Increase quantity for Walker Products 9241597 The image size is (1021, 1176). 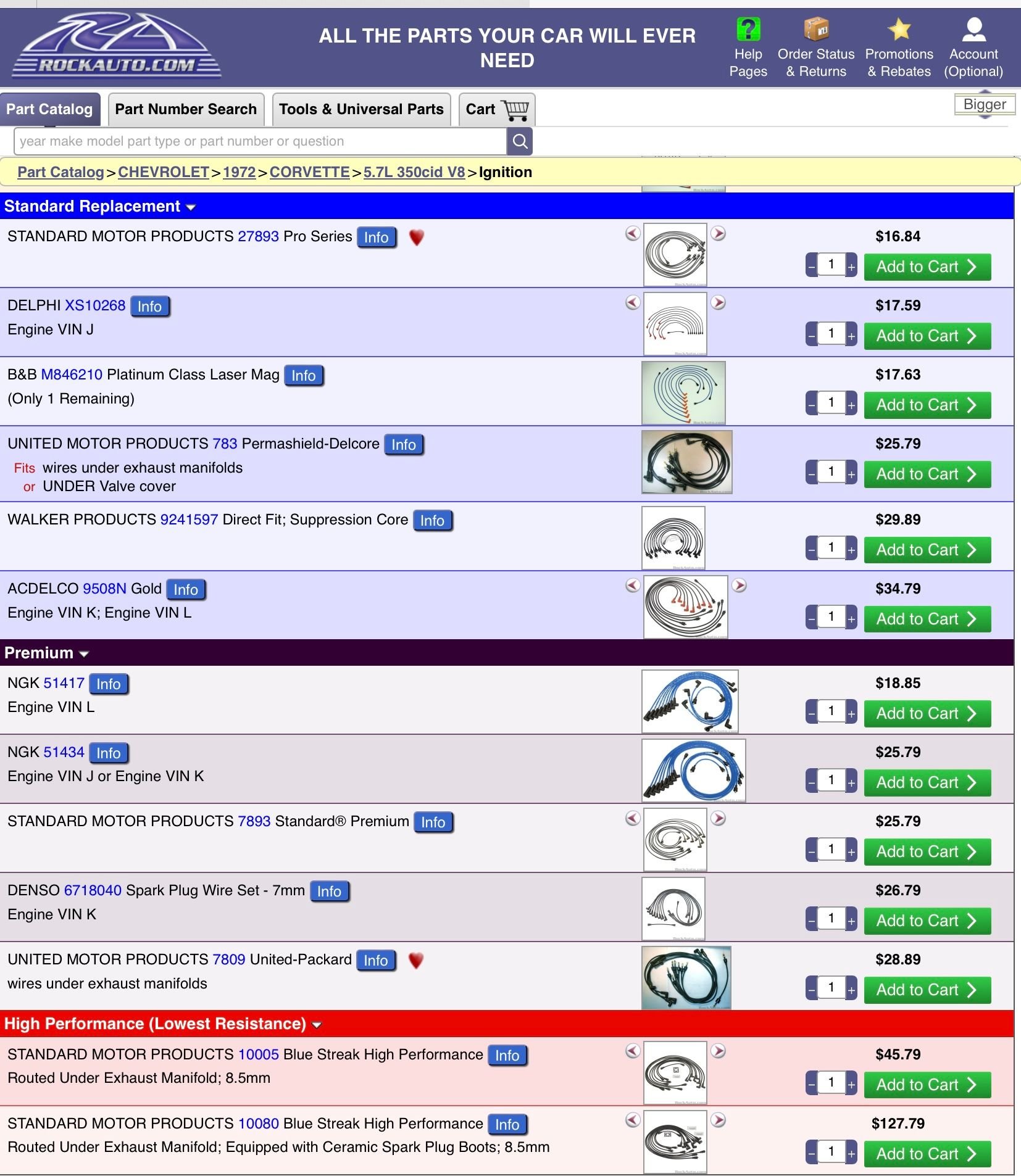(851, 550)
